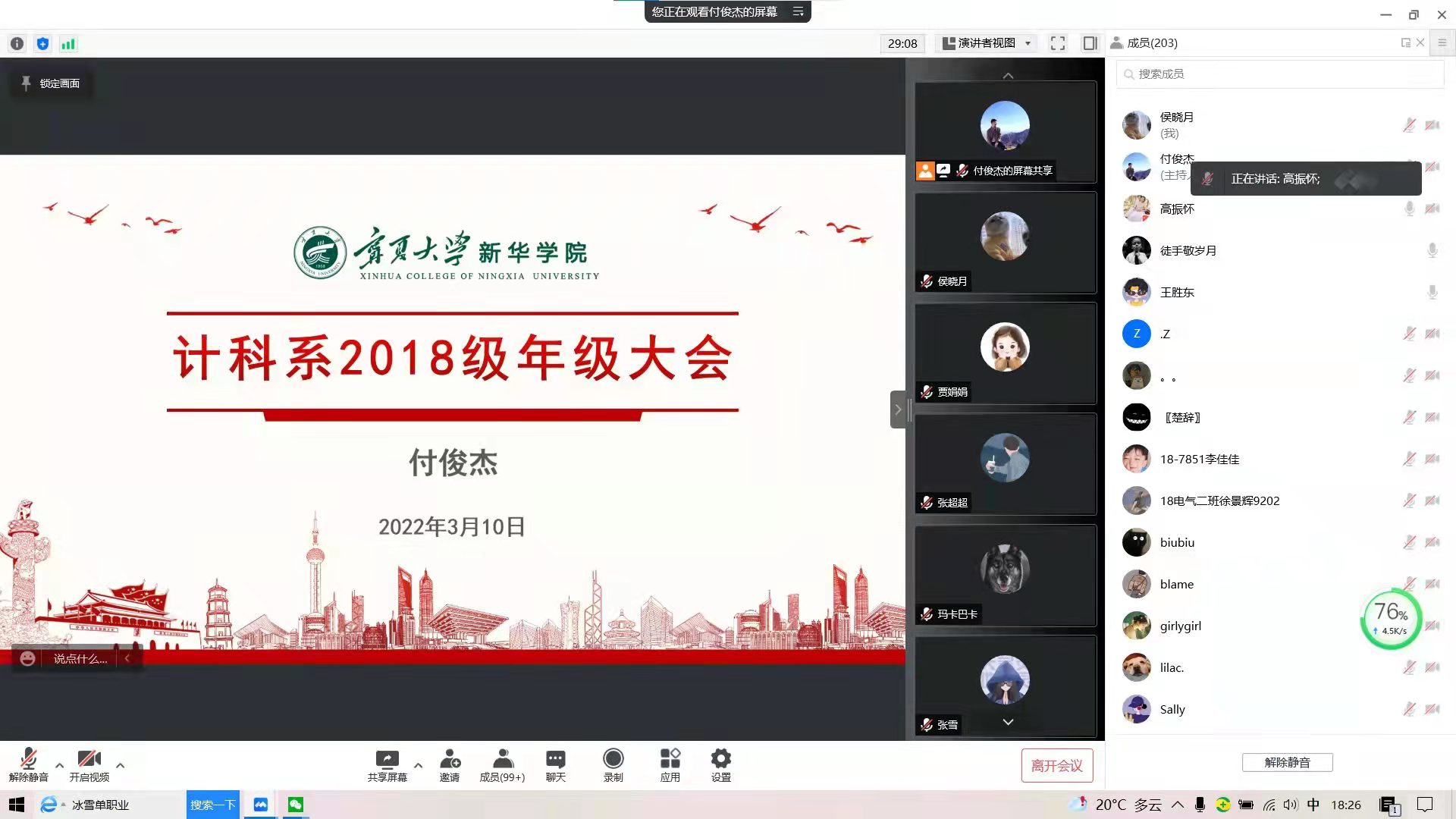Expand video options arrow next to 开启视频
This screenshot has height=819, width=1456.
tap(120, 765)
